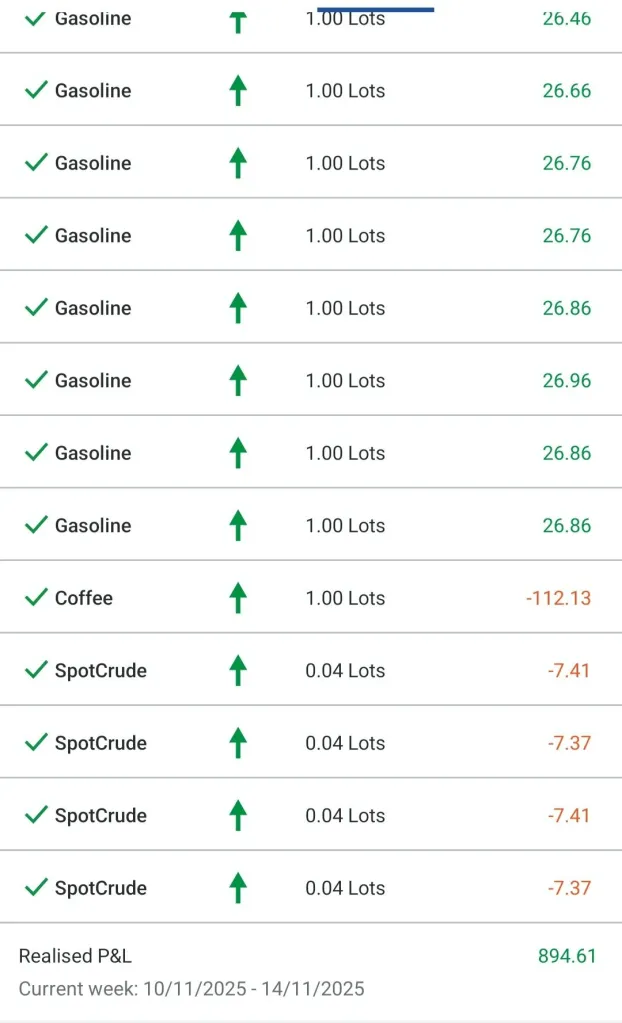Click the checkmark in the 26.96 Gasoline row
This screenshot has width=622, height=1023.
tap(36, 380)
